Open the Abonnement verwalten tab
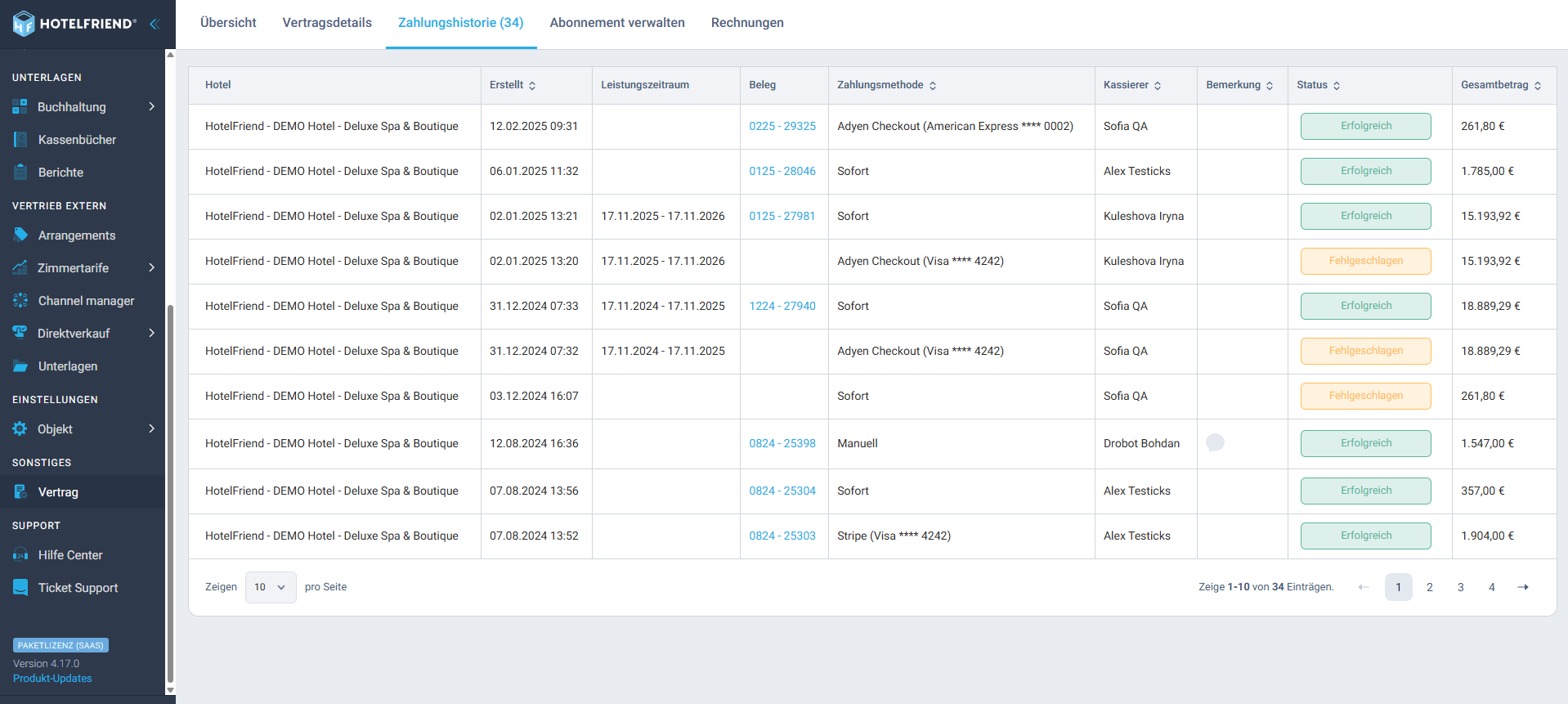 [617, 23]
